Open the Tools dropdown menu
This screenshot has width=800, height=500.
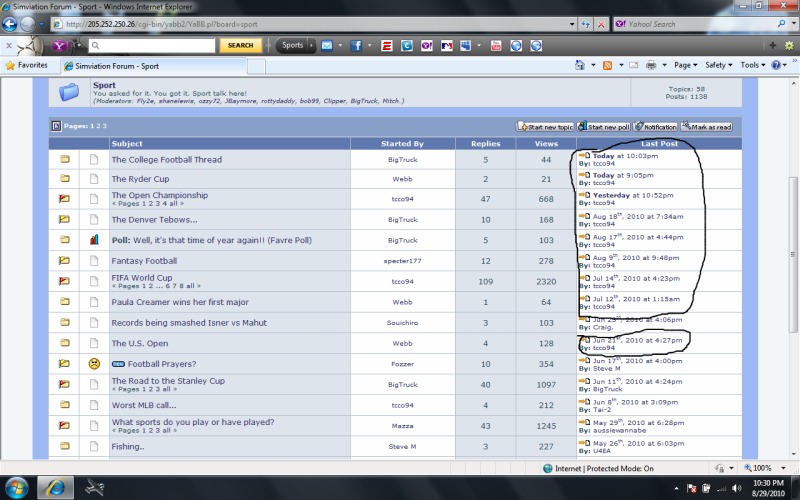[x=751, y=65]
